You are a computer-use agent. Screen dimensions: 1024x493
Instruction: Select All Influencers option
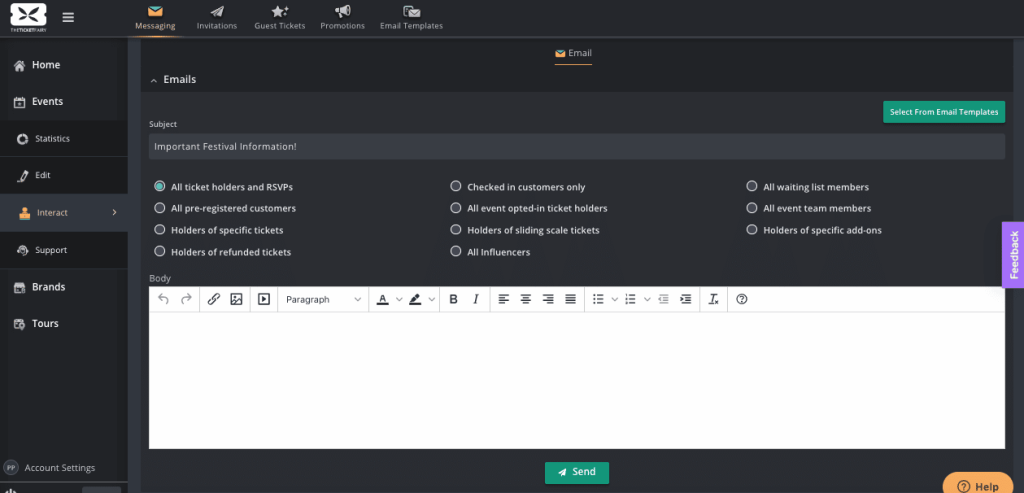click(456, 251)
